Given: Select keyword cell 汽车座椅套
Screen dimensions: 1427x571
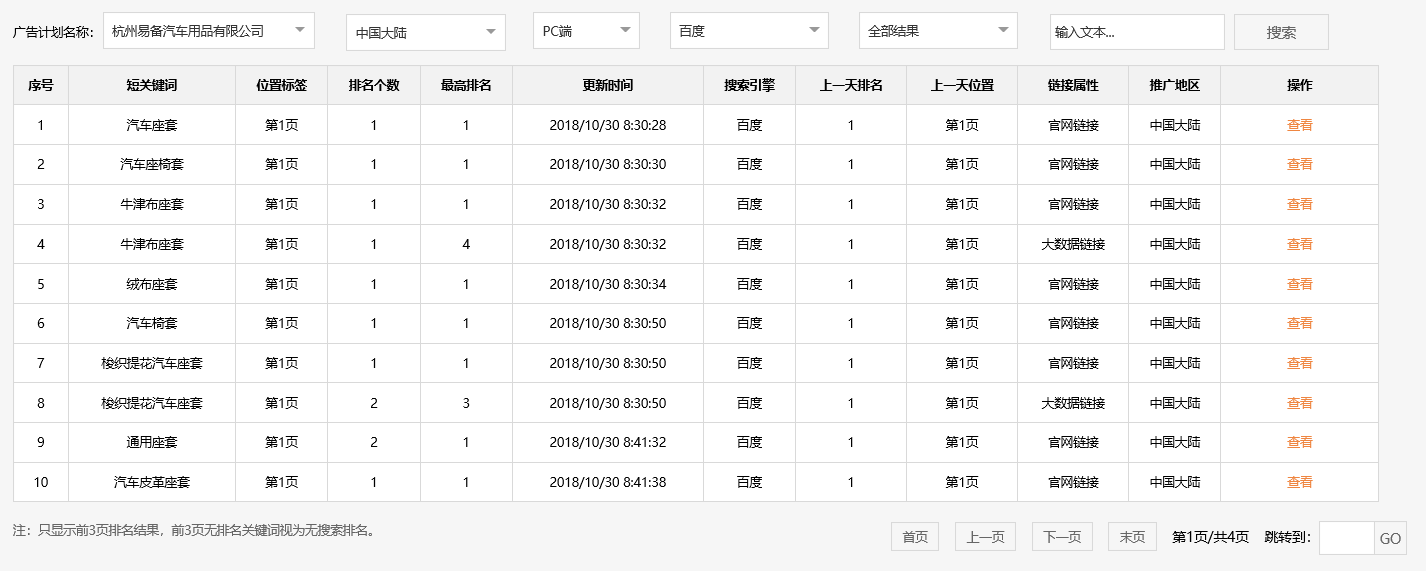Looking at the screenshot, I should pos(152,164).
